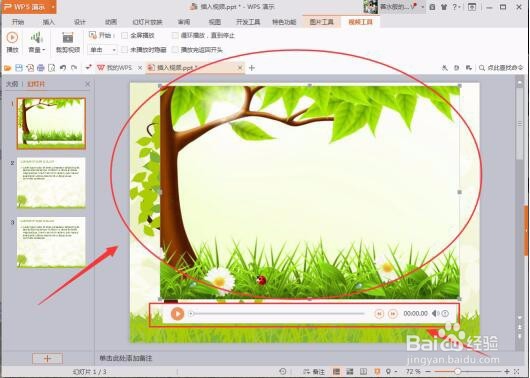This screenshot has width=530, height=378.
Task: Select slide 2 thumbnail
Action: click(x=51, y=183)
